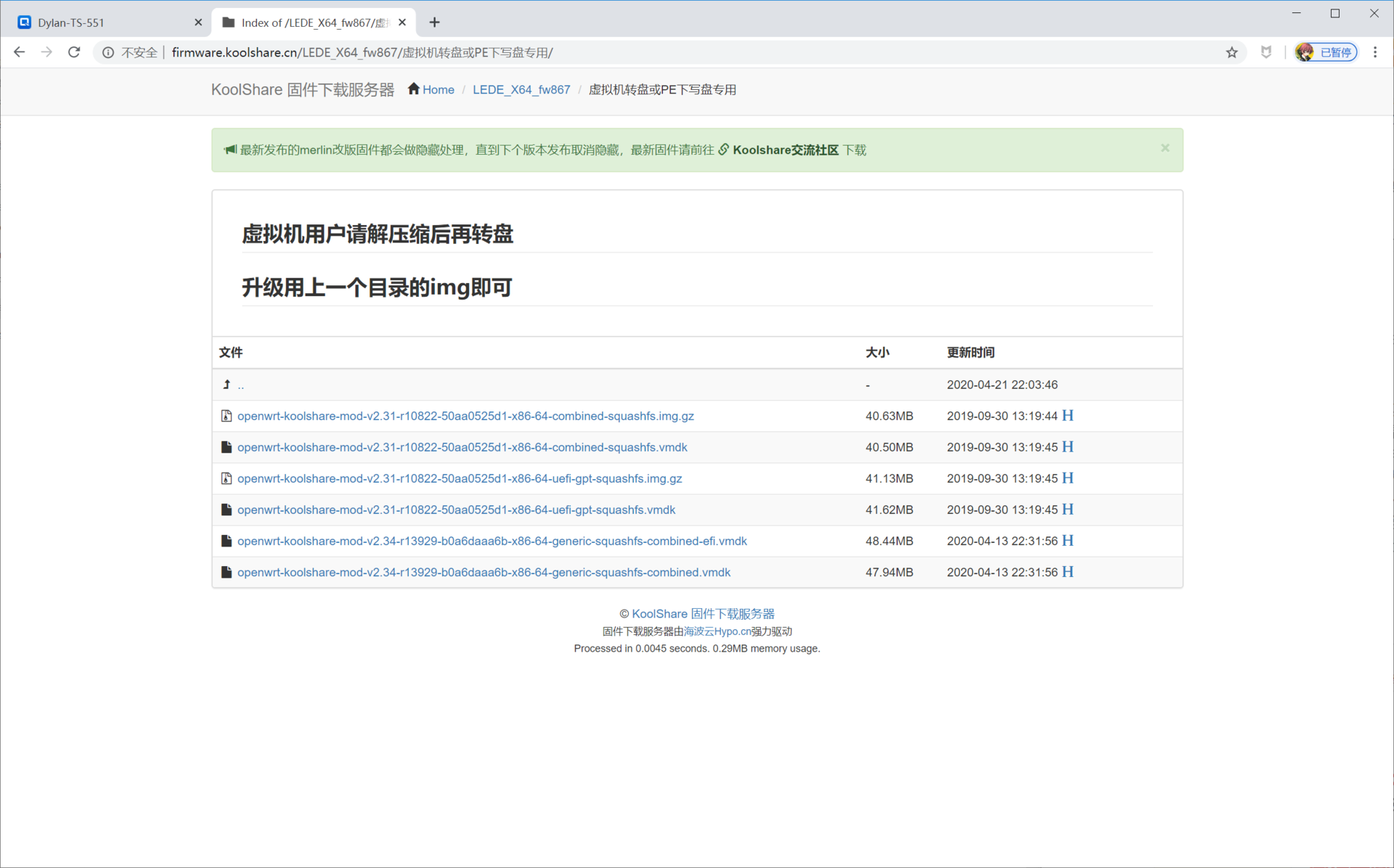
Task: Open Koolshare交流社区 link in banner
Action: tap(785, 150)
